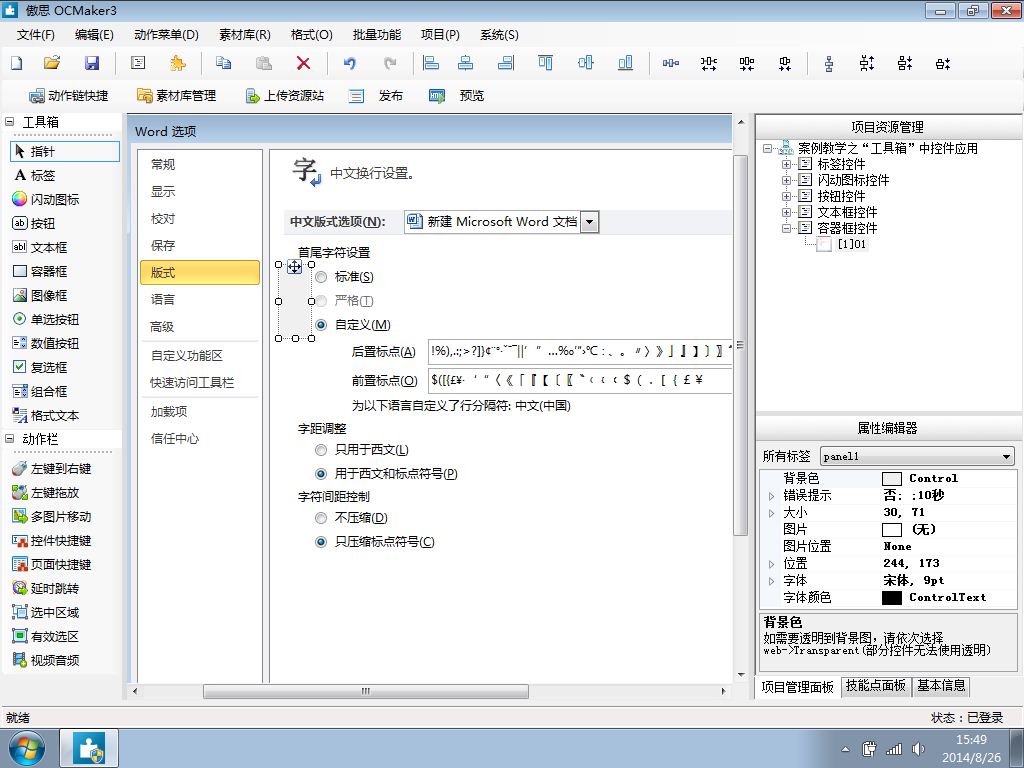Image resolution: width=1024 pixels, height=768 pixels.
Task: Select the 图像框 image box tool
Action: (x=40, y=296)
